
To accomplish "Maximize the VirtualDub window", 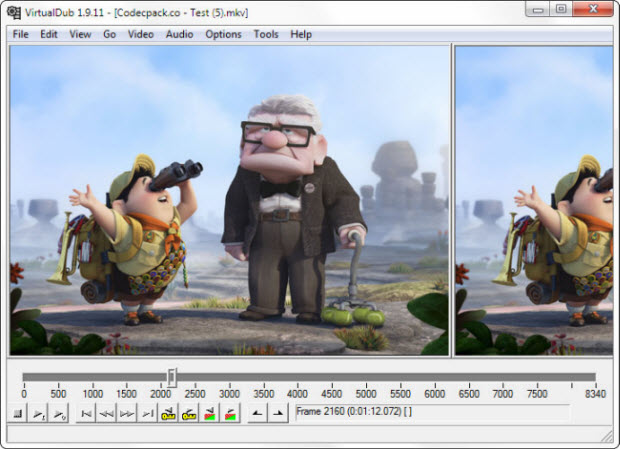I will pos(561,9).
